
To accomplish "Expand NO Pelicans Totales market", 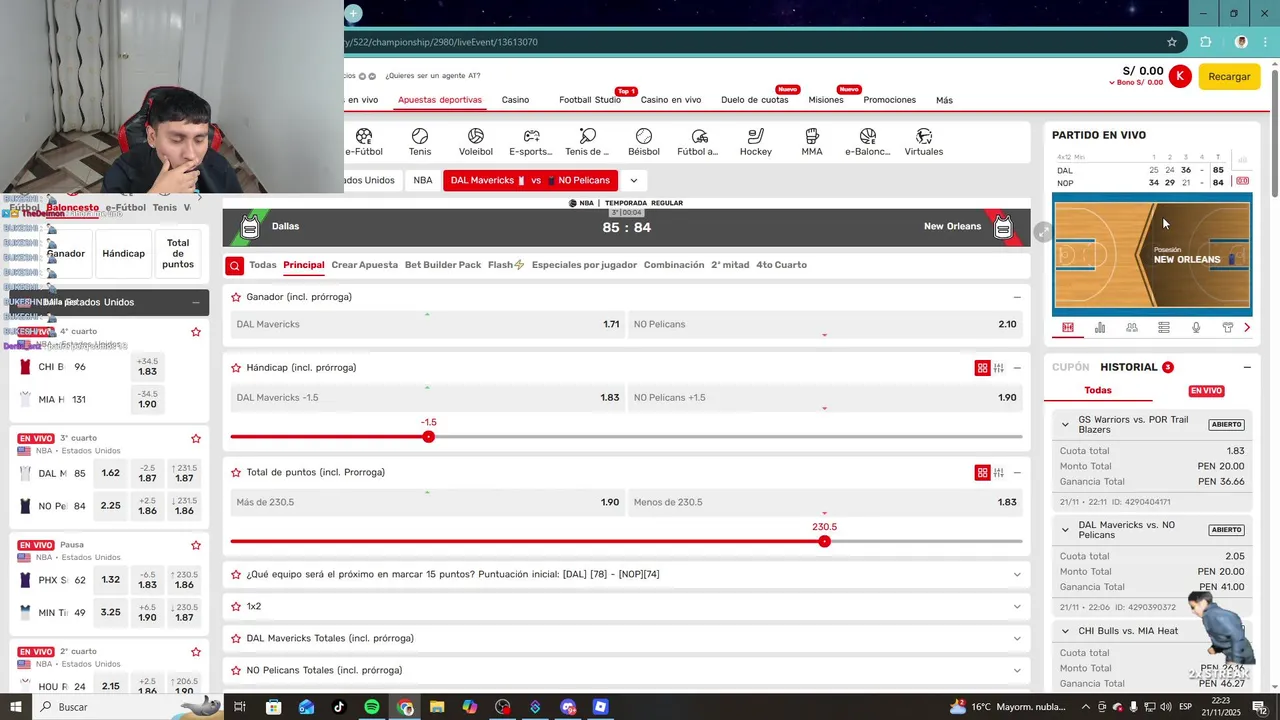I will [x=1017, y=670].
